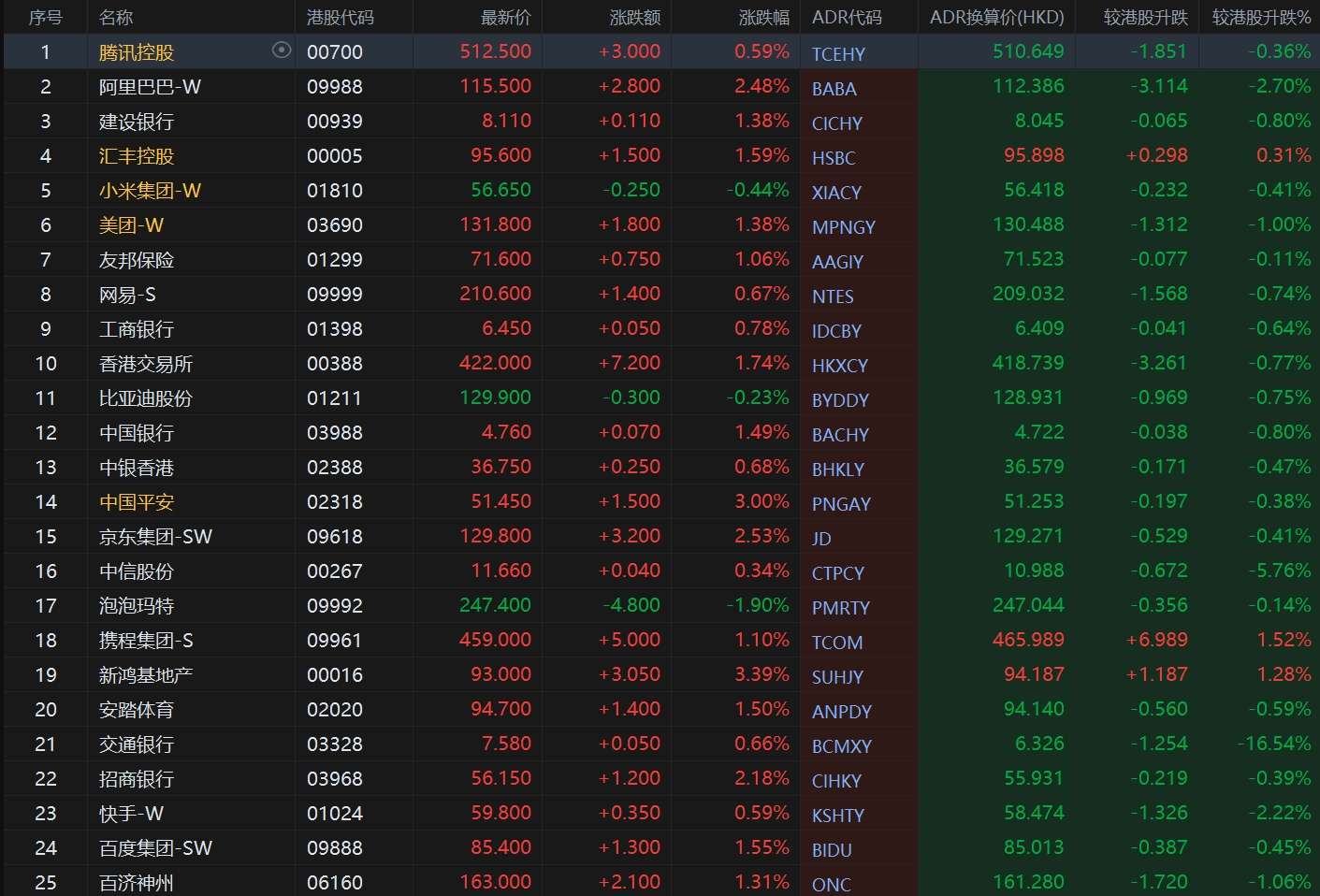Select the 招商银行 stock name
This screenshot has height=896, width=1320.
[137, 779]
